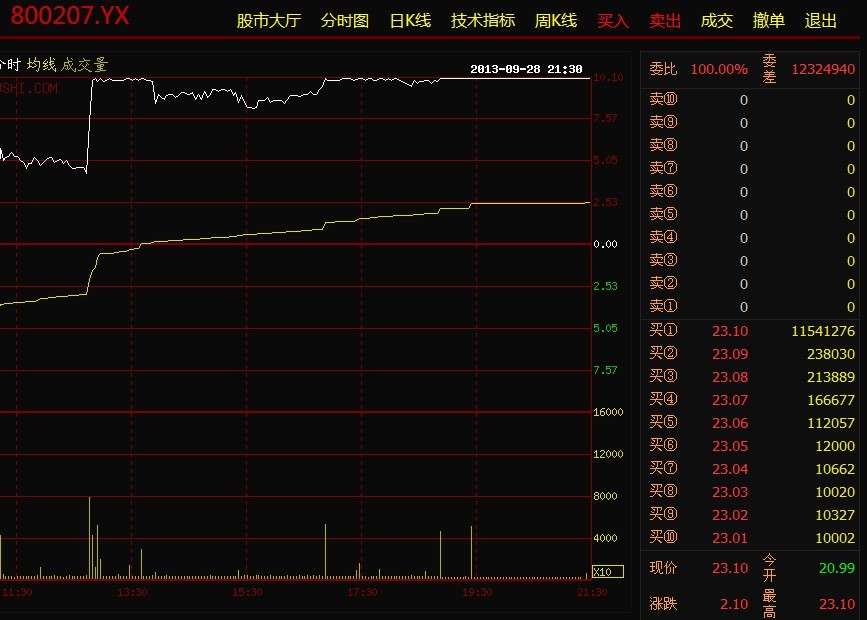867x620 pixels.
Task: Select the 成交量 legend label
Action: coord(85,65)
